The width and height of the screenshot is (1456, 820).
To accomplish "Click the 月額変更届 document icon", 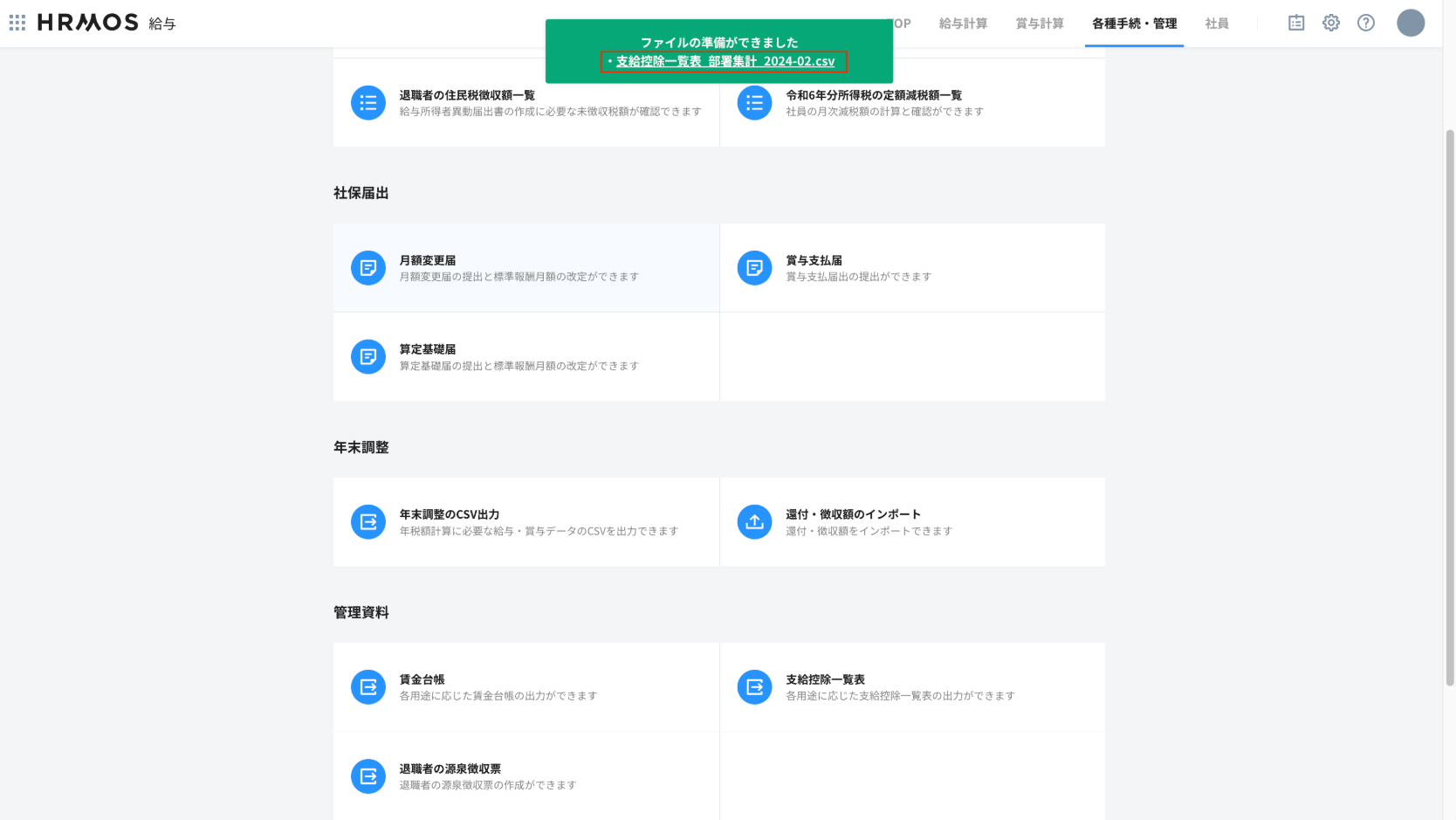I will click(367, 268).
